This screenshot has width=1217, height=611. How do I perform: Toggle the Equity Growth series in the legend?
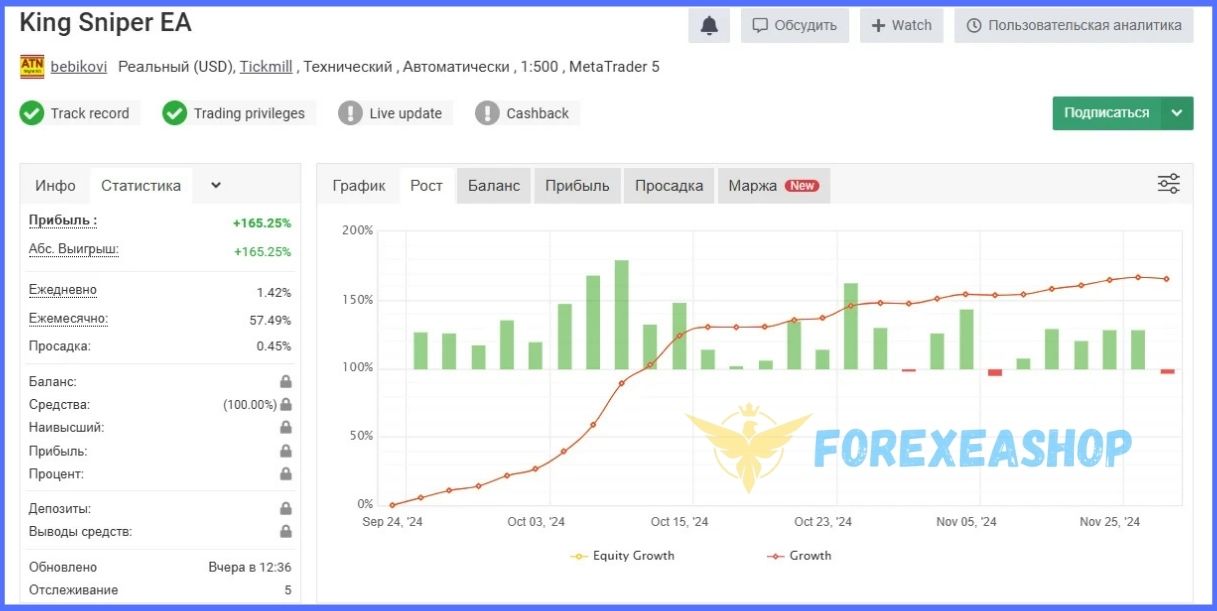[623, 556]
